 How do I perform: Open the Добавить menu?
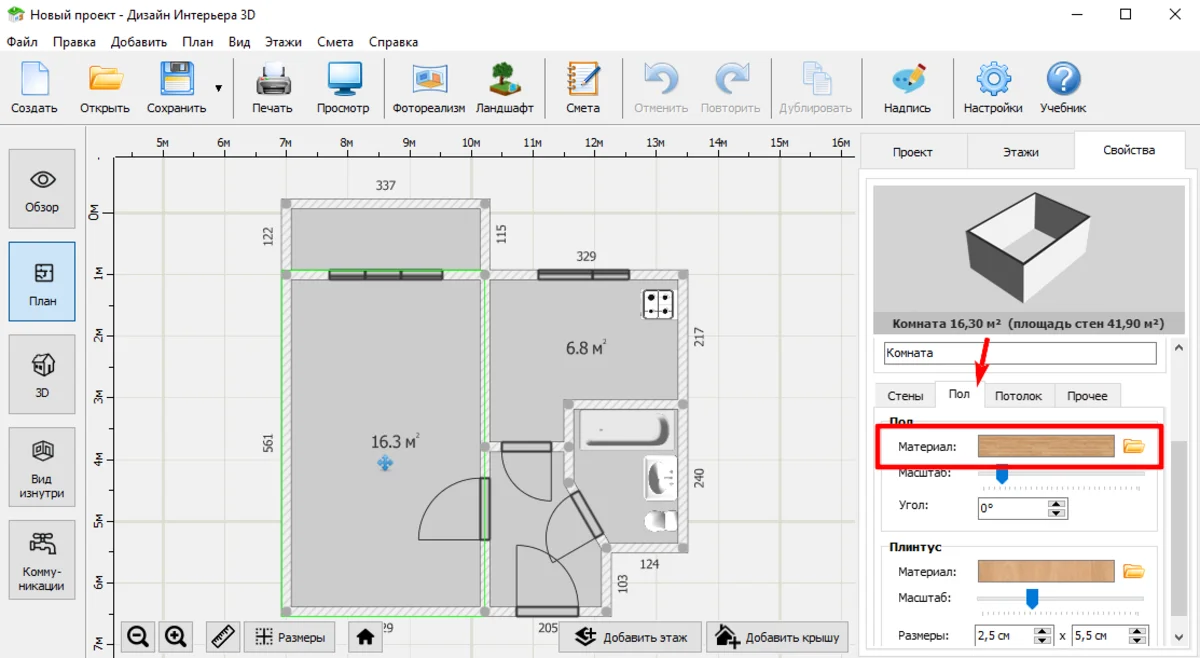pyautogui.click(x=139, y=42)
